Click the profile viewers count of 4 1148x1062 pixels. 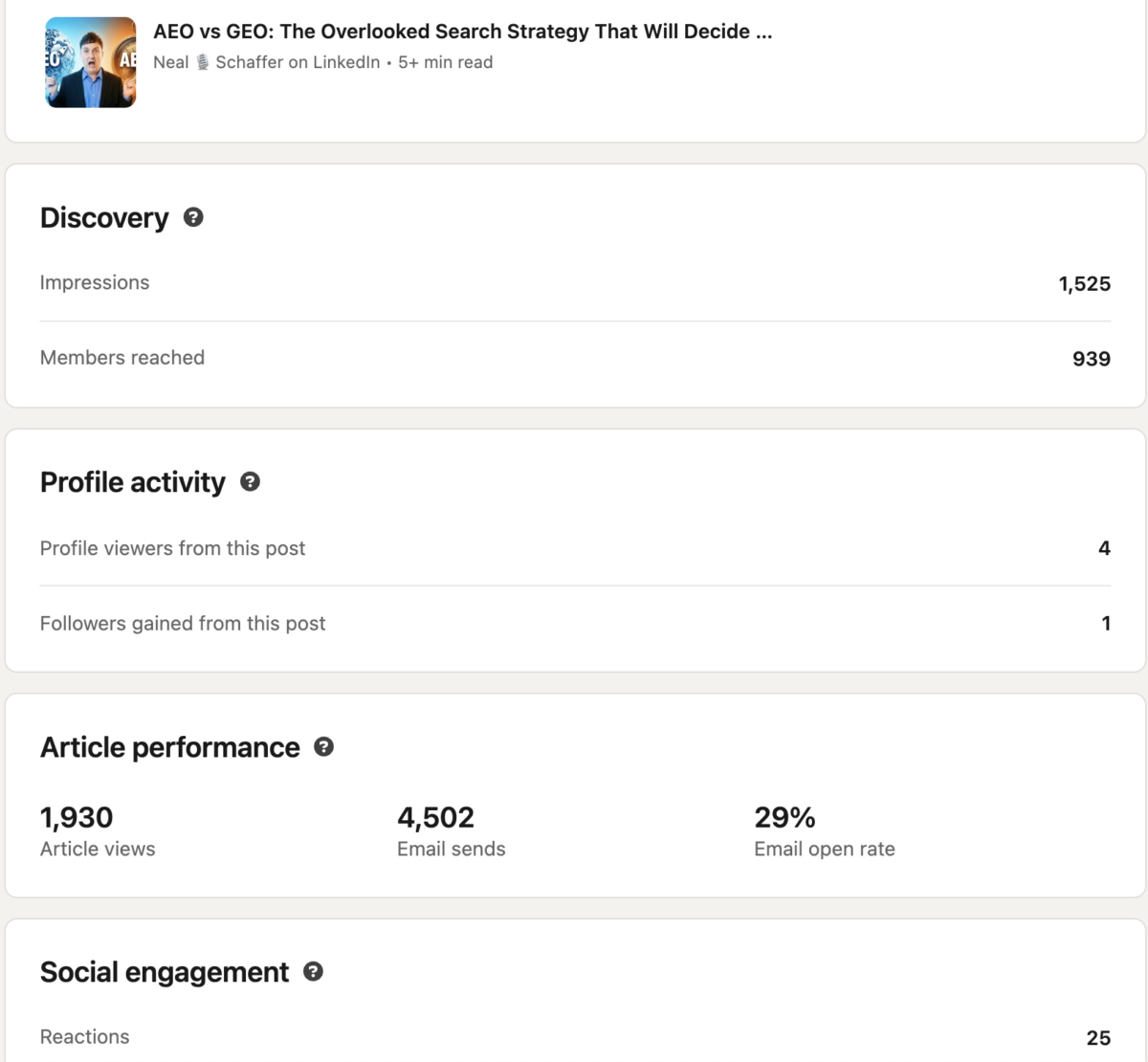coord(1104,548)
